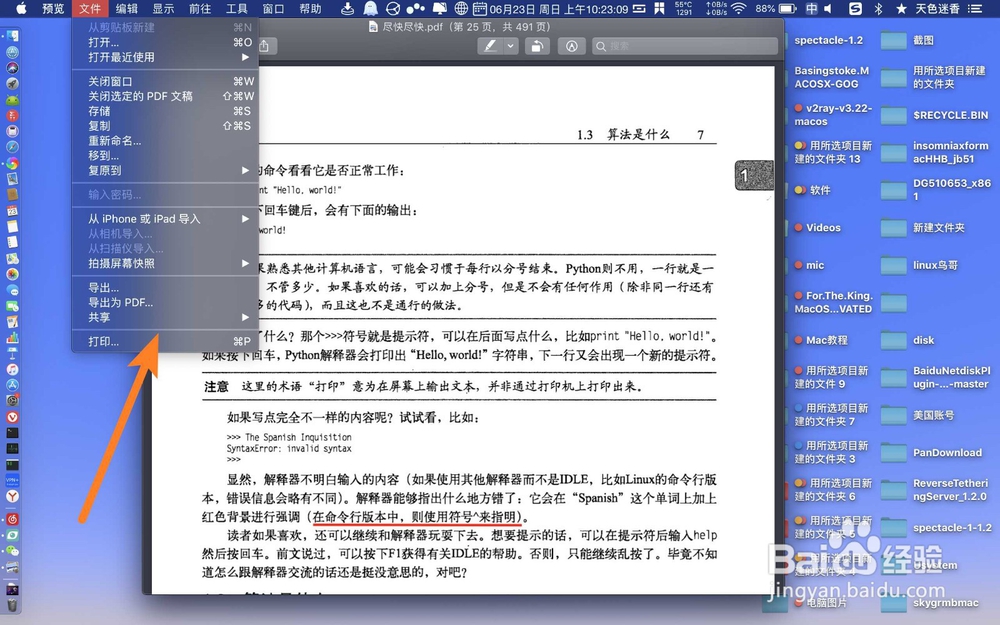This screenshot has height=625, width=1000.
Task: Expand 从 iPhone 或 iPad 导入 submenu
Action: (x=165, y=219)
